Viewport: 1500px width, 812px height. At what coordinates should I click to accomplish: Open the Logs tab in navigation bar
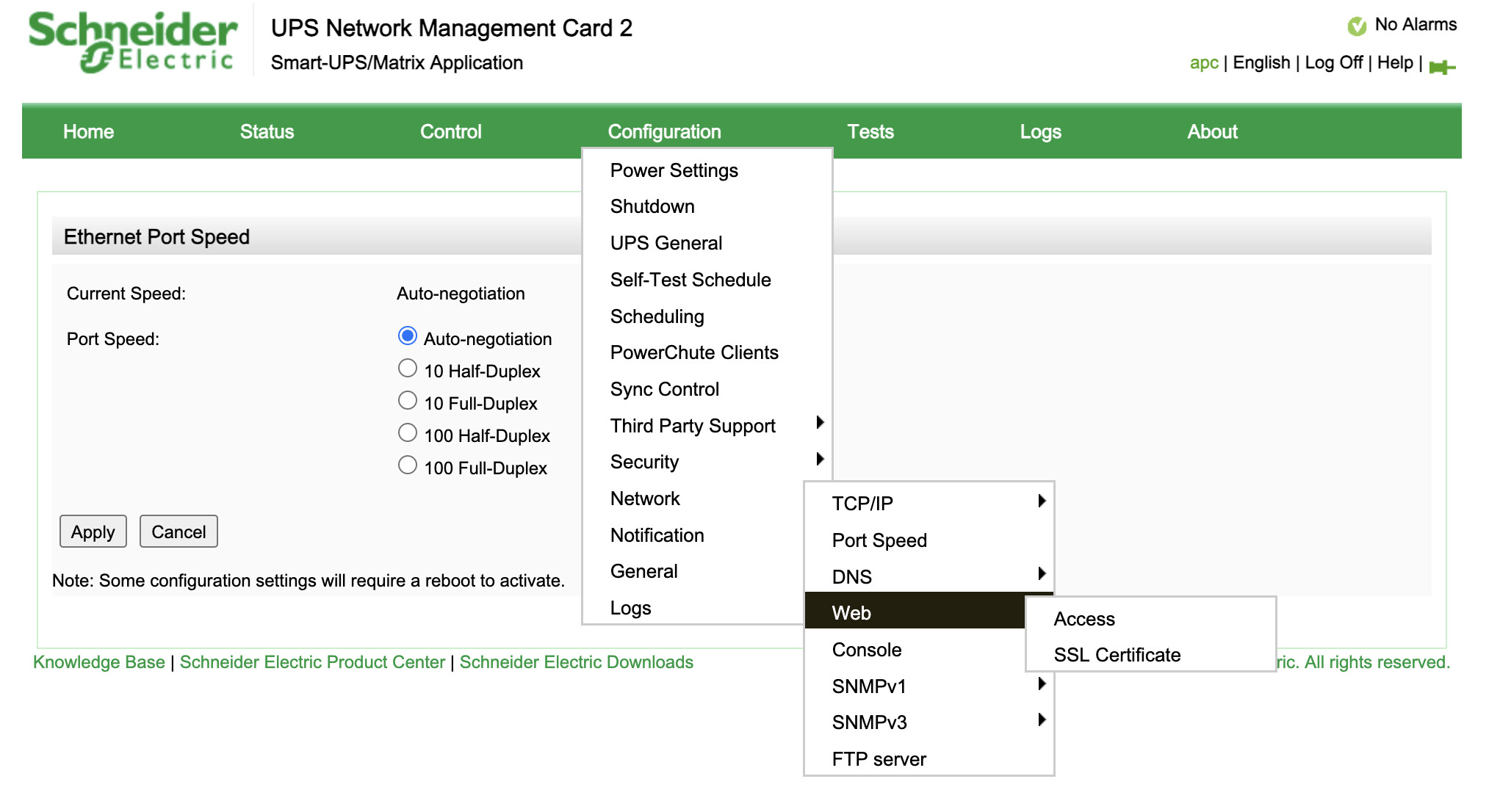pos(1040,132)
